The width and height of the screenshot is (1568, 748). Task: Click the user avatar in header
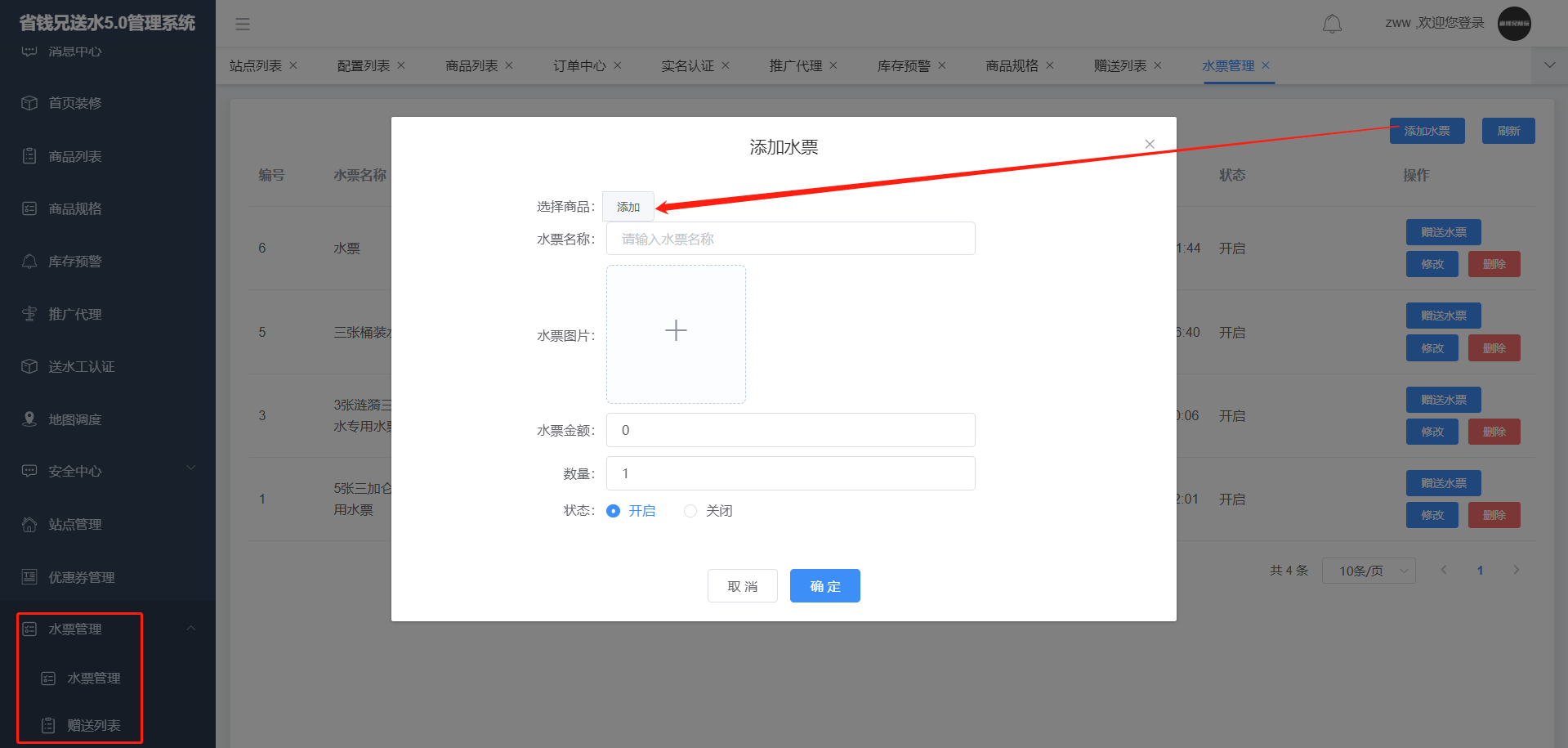click(x=1513, y=24)
